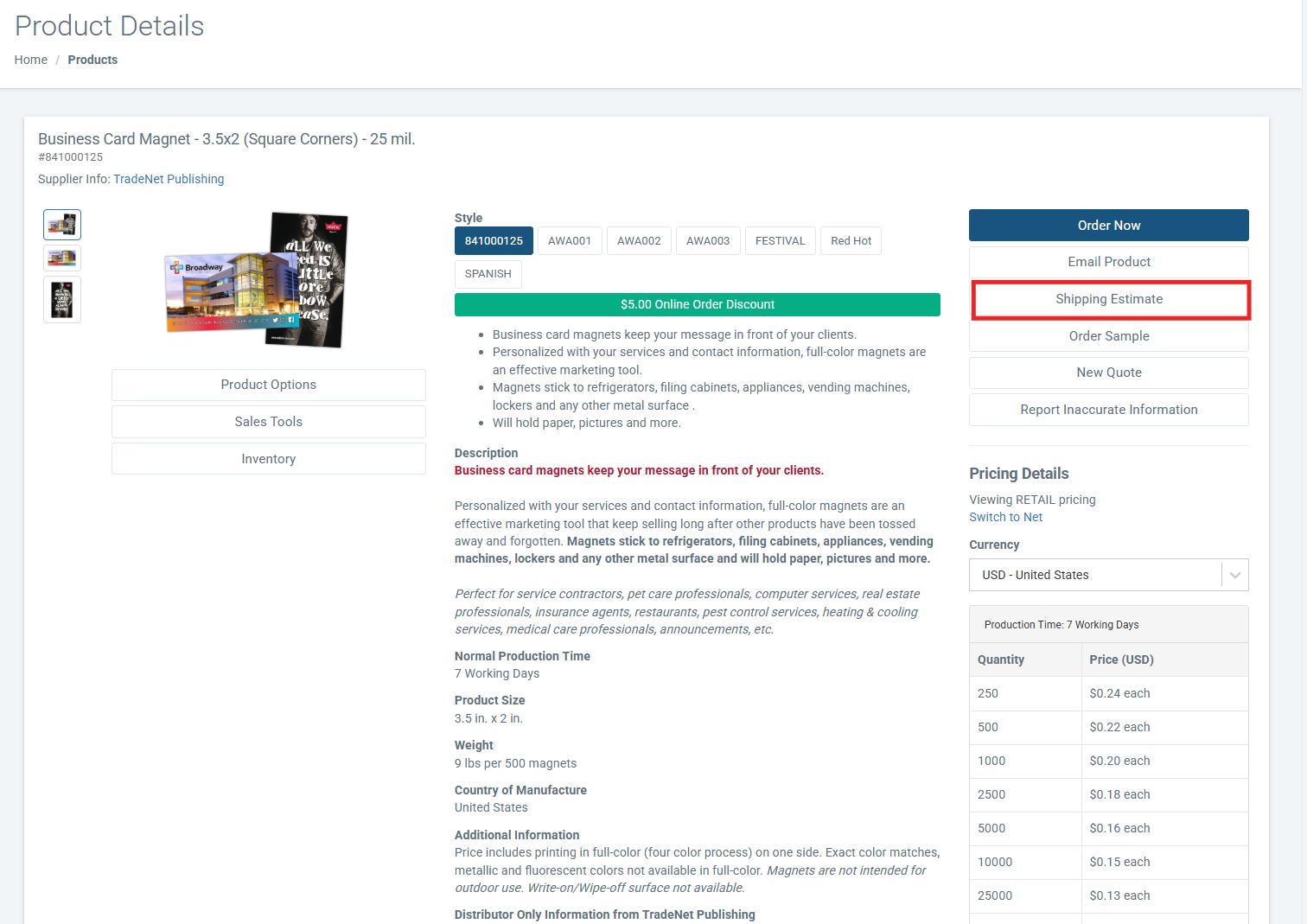Viewport: 1307px width, 924px height.
Task: Click Order Sample
Action: [x=1109, y=336]
